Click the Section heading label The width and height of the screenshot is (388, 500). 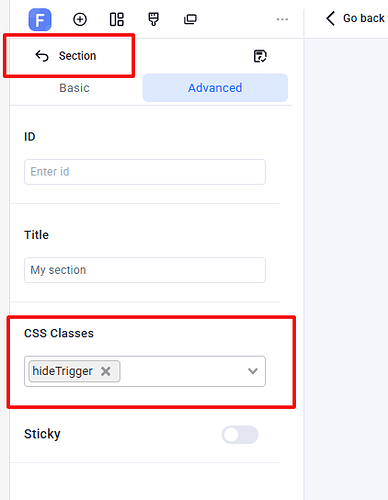(77, 56)
